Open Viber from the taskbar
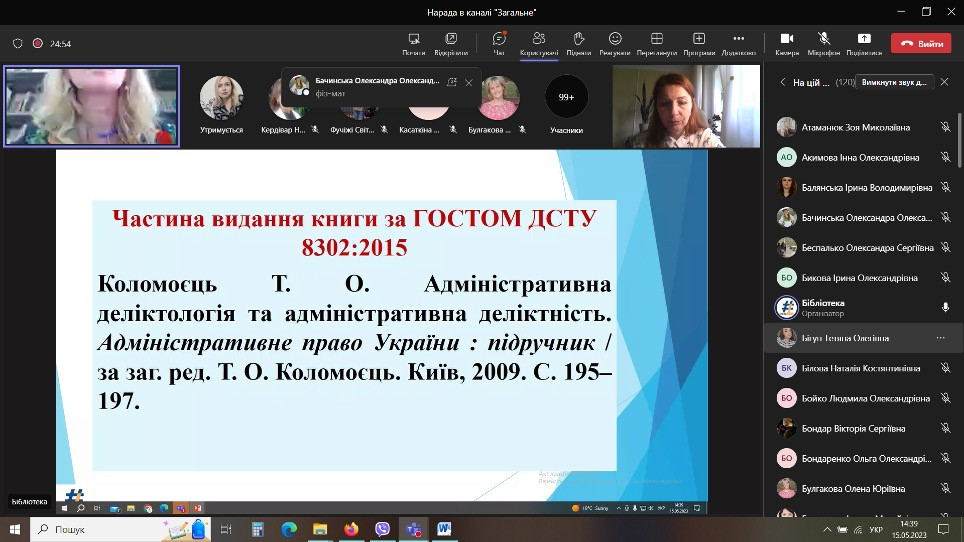 [382, 529]
